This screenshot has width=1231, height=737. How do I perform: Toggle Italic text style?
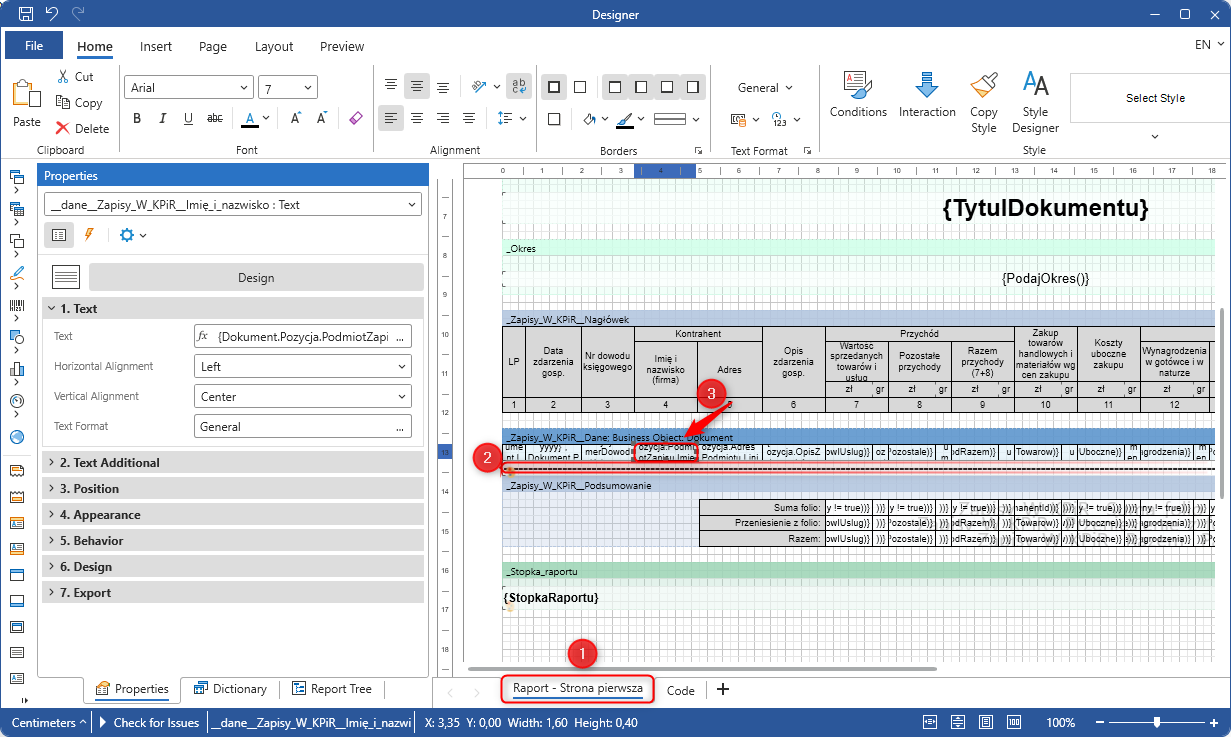[x=163, y=119]
